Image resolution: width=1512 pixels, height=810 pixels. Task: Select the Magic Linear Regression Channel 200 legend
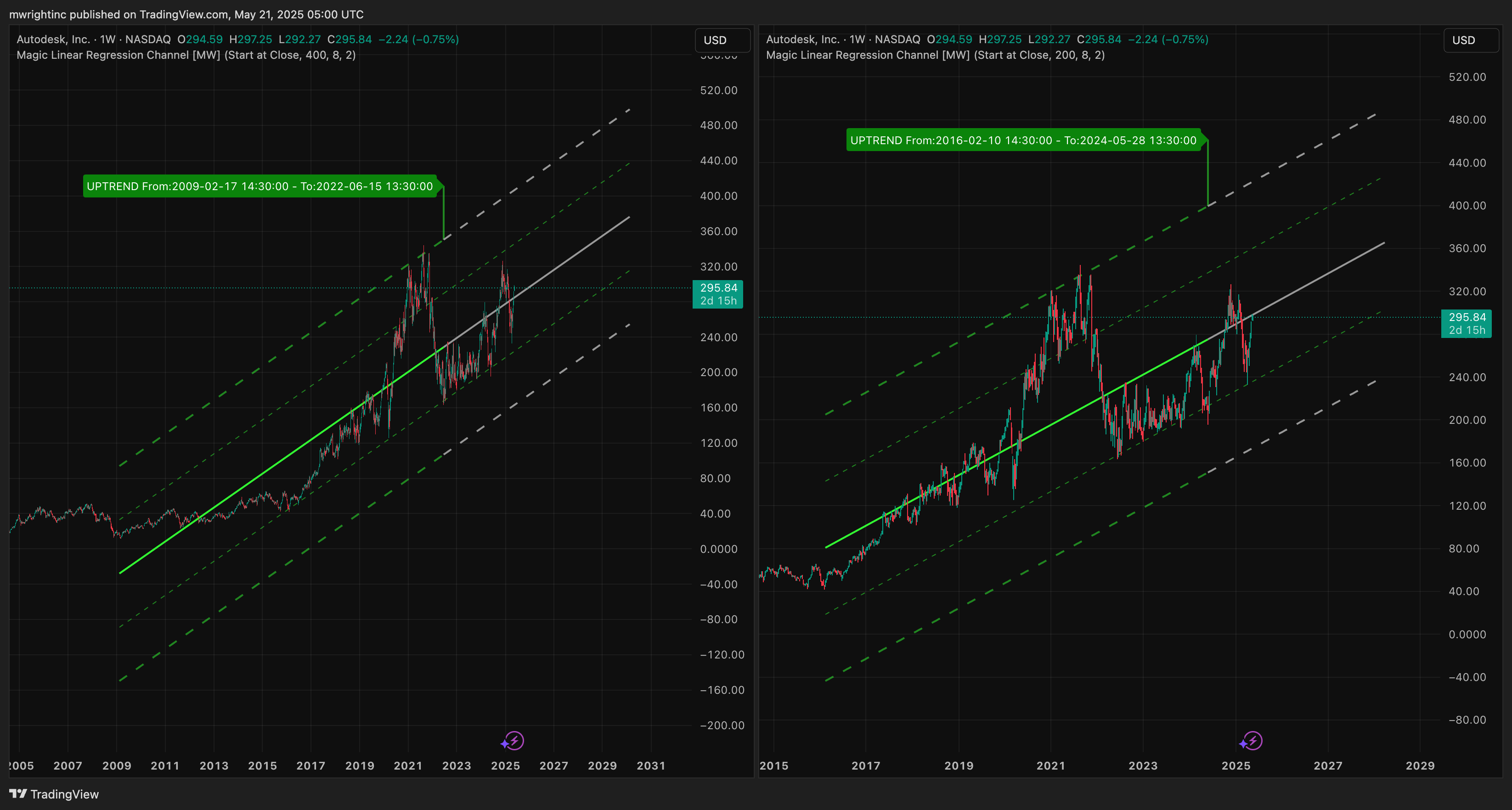935,55
